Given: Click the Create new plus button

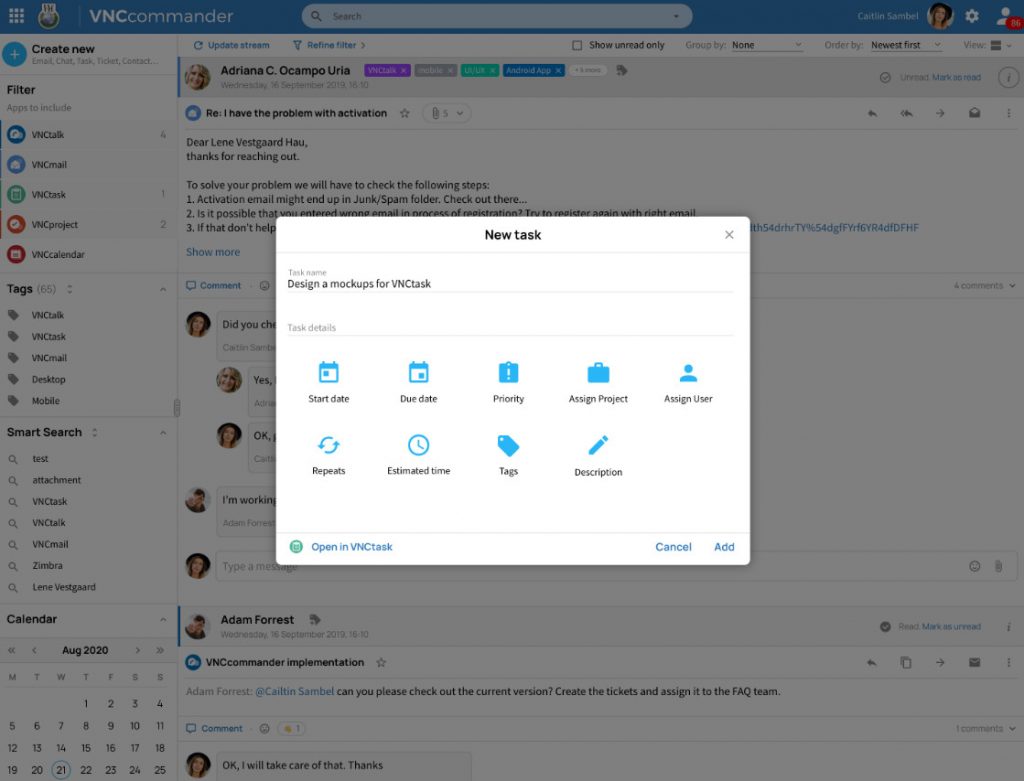Looking at the screenshot, I should [x=14, y=54].
